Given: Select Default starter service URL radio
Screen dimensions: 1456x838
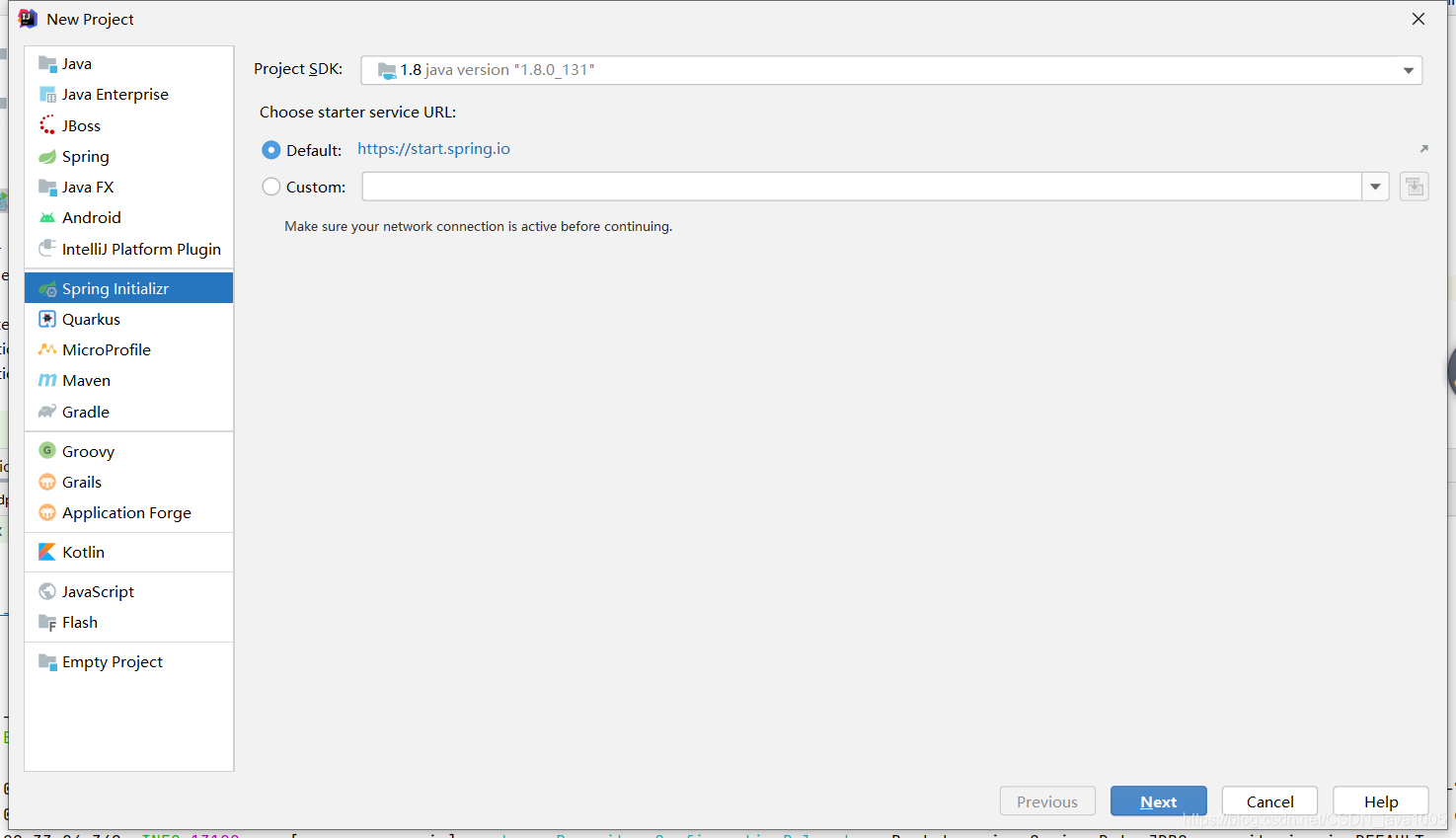Looking at the screenshot, I should coord(270,150).
